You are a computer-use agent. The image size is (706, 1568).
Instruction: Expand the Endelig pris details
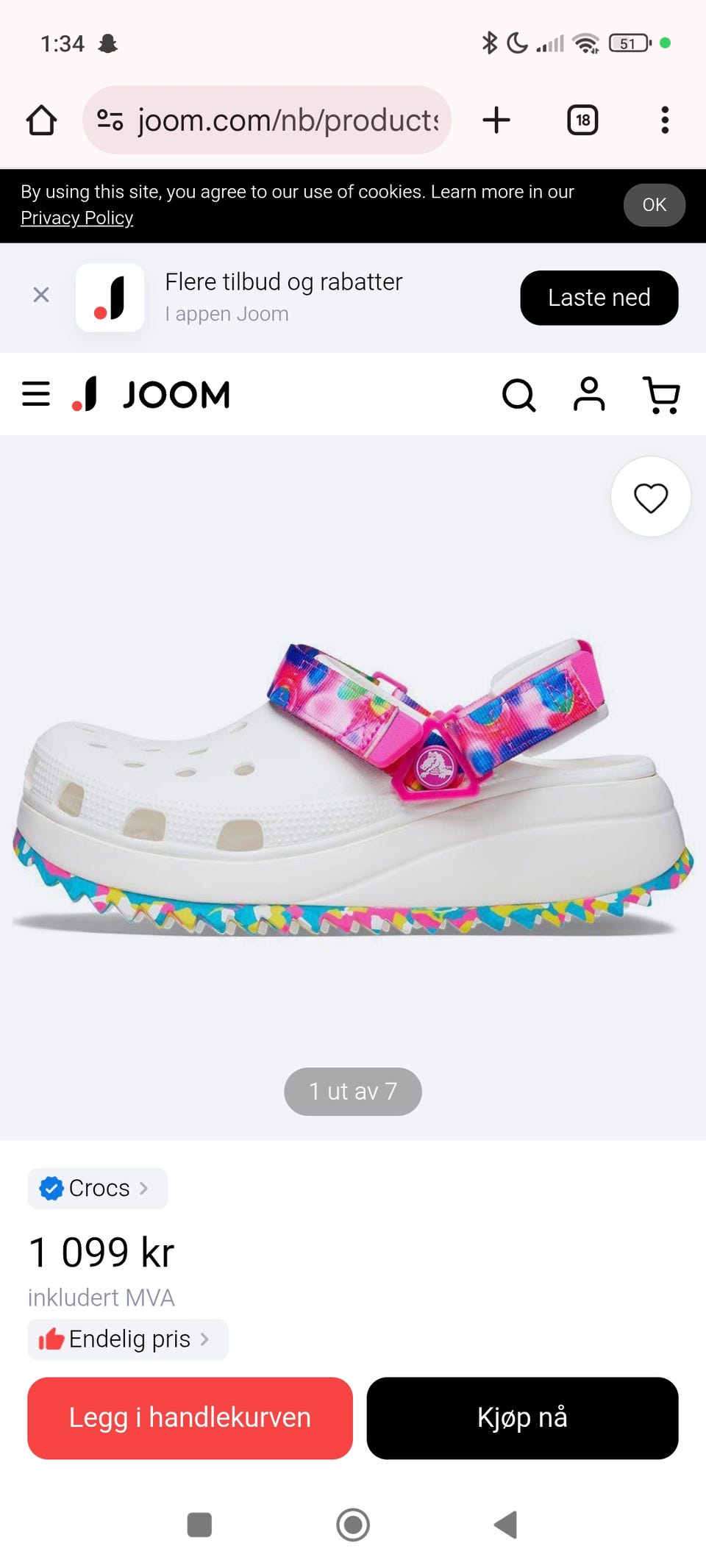[128, 1339]
